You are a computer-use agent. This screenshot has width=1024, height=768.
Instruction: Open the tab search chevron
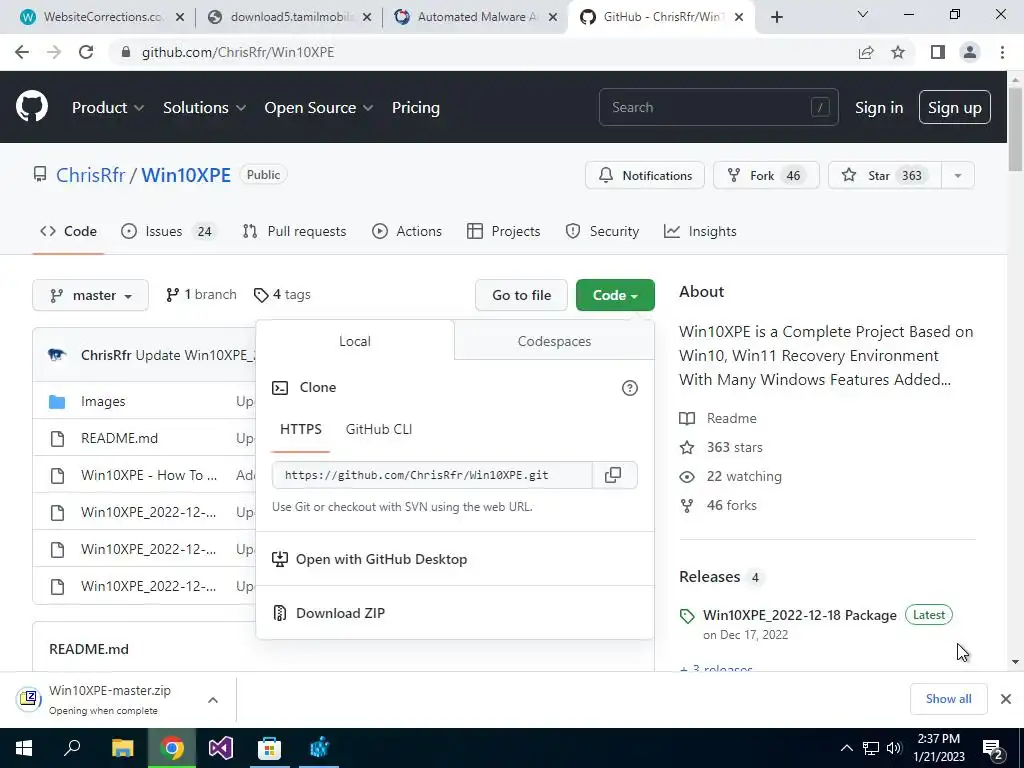(x=863, y=14)
